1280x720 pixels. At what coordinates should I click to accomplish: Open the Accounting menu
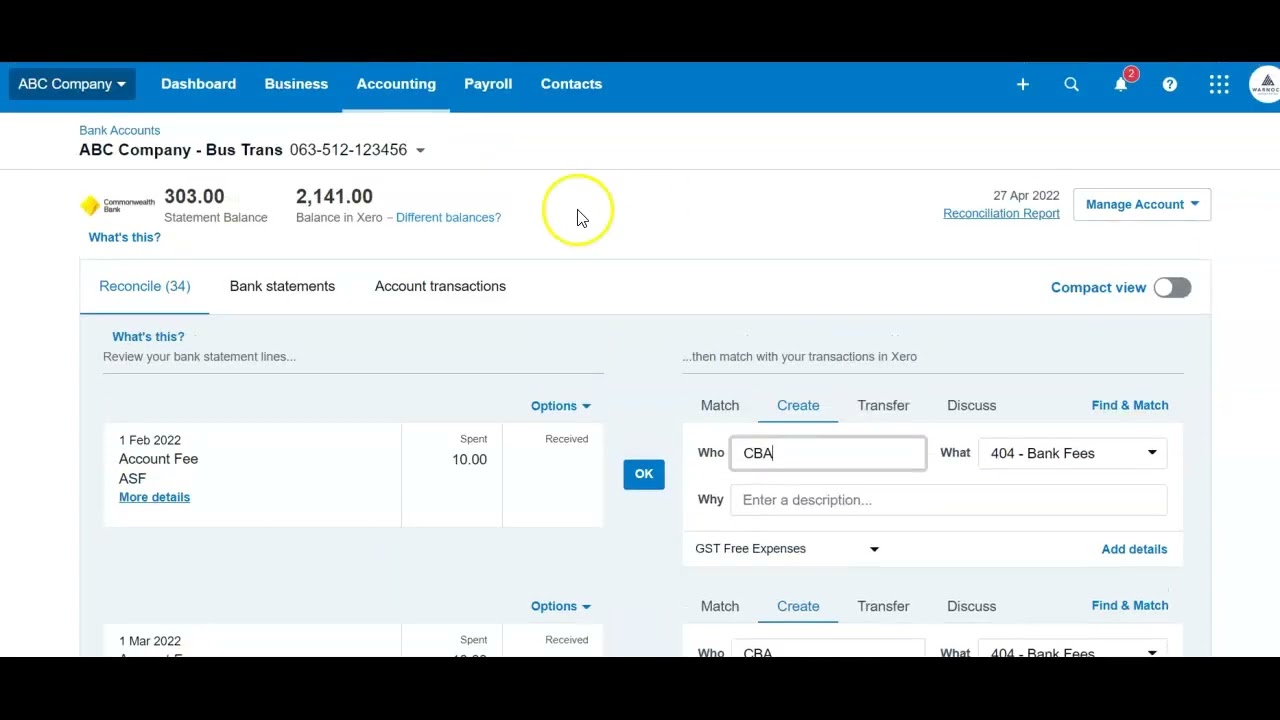tap(396, 84)
